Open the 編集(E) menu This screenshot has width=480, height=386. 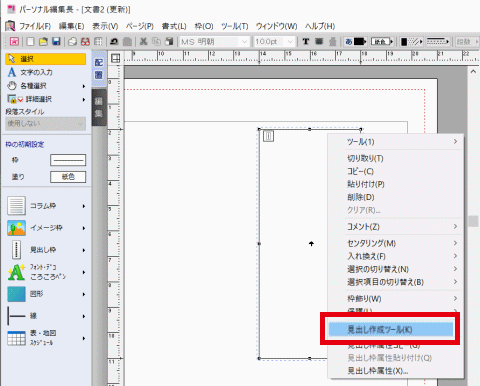[71, 26]
